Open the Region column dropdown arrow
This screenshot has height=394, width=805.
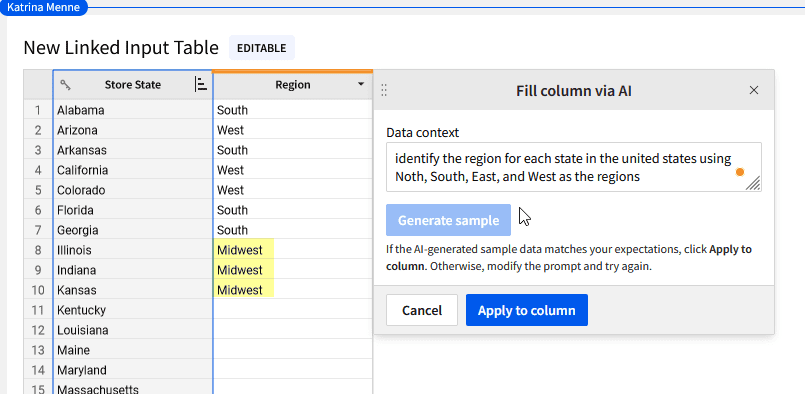(x=361, y=84)
